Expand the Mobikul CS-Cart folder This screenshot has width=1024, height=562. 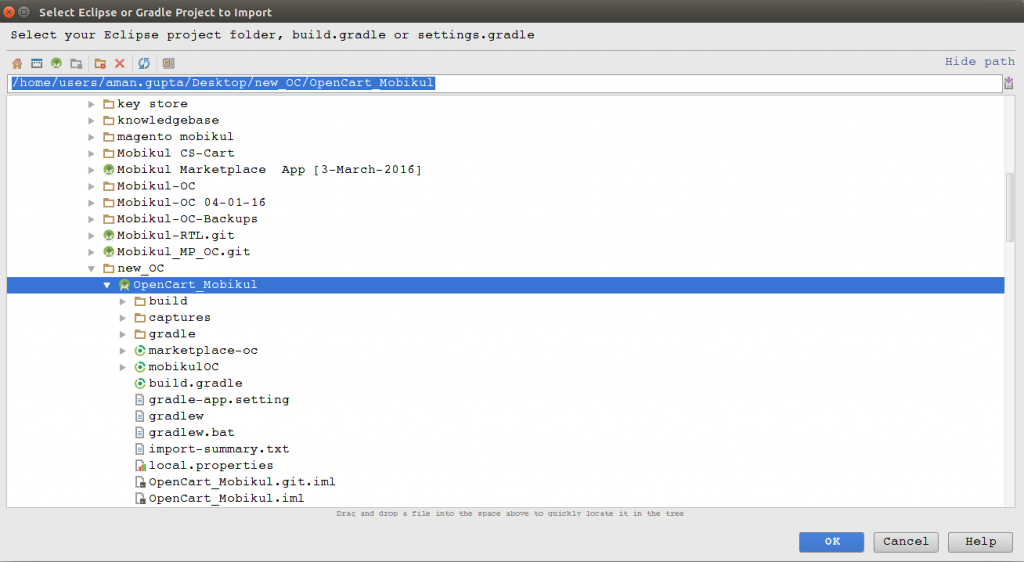point(91,153)
